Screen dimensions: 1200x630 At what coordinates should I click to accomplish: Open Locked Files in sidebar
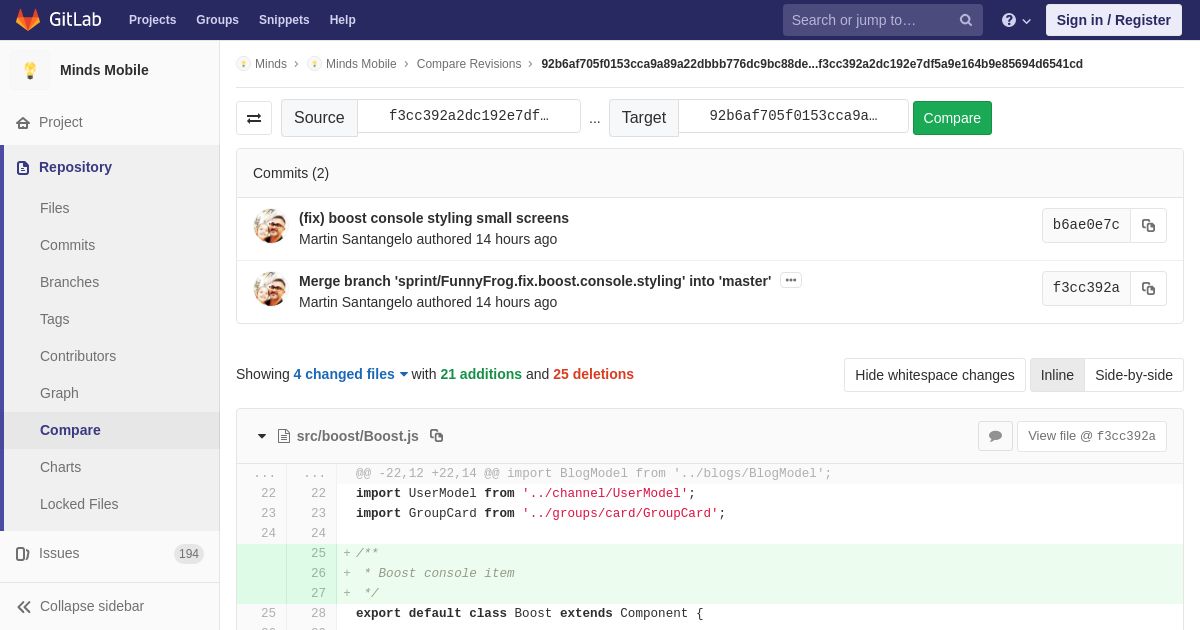(79, 504)
